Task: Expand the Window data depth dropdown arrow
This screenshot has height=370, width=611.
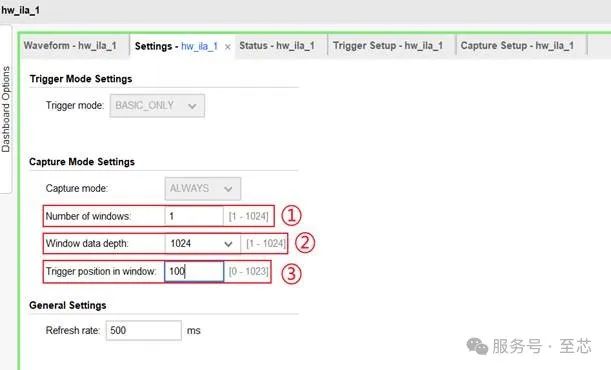Action: click(x=228, y=244)
